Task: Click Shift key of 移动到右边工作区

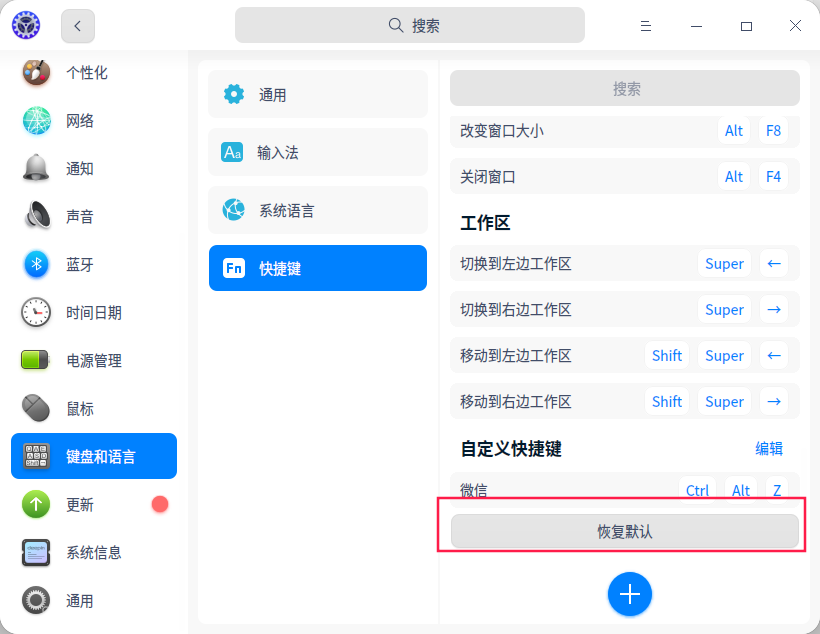Action: click(x=667, y=402)
